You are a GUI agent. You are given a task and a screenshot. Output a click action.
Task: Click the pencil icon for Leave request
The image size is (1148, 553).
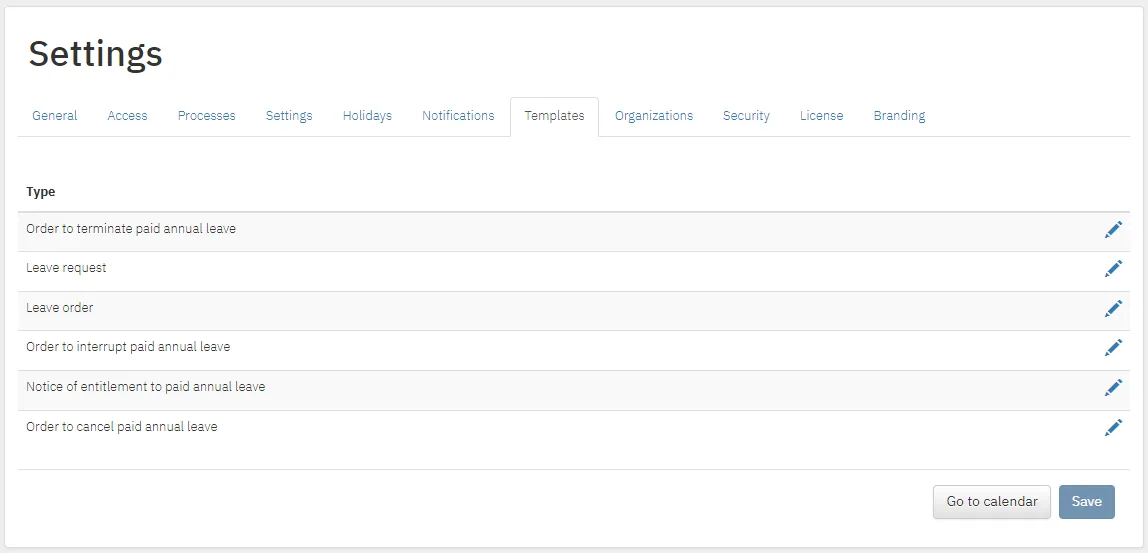click(x=1113, y=269)
